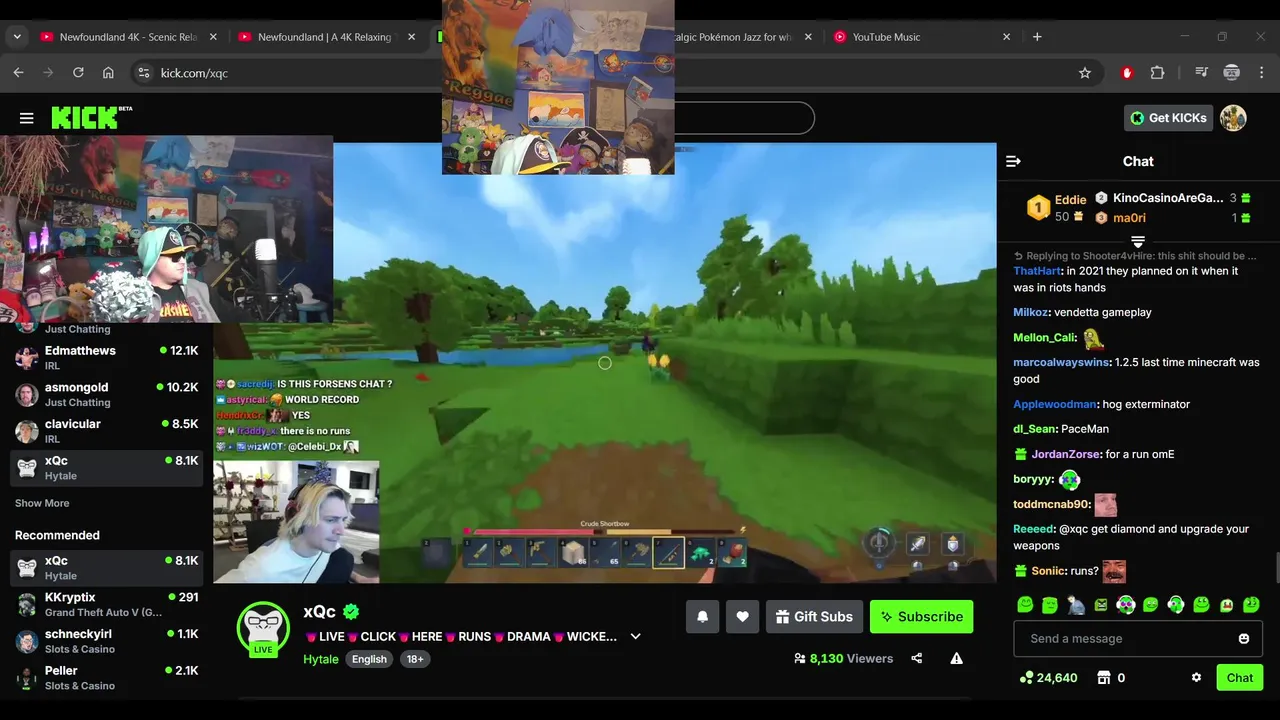
Task: Show More followed channels
Action: (42, 503)
